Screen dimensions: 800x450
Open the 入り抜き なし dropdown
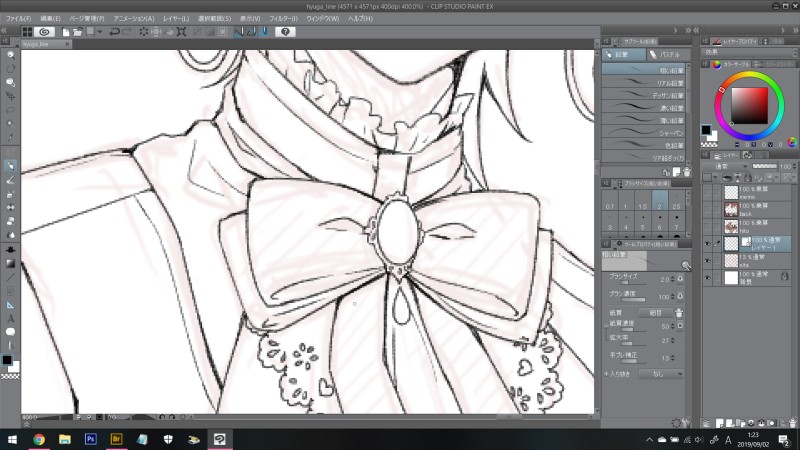pos(661,374)
